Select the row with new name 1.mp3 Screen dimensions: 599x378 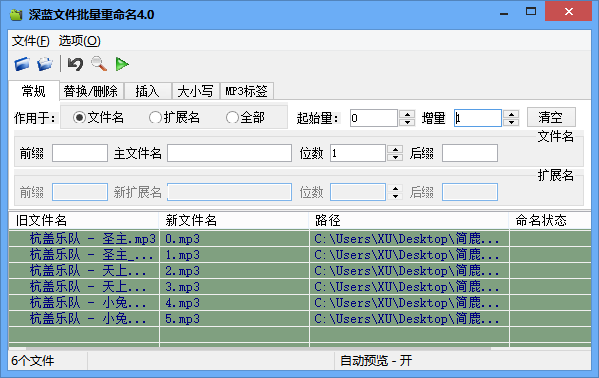[x=300, y=255]
